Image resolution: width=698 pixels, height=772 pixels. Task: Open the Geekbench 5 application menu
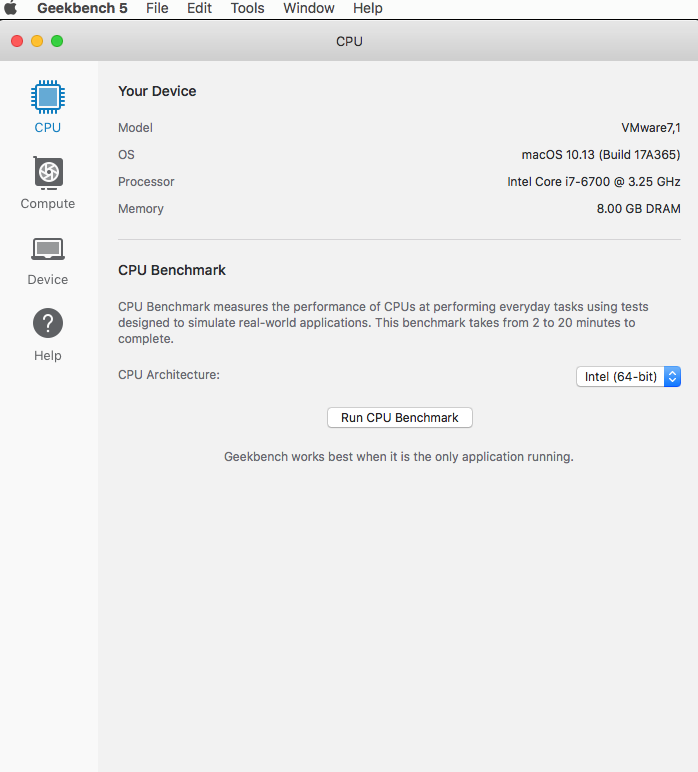[82, 8]
